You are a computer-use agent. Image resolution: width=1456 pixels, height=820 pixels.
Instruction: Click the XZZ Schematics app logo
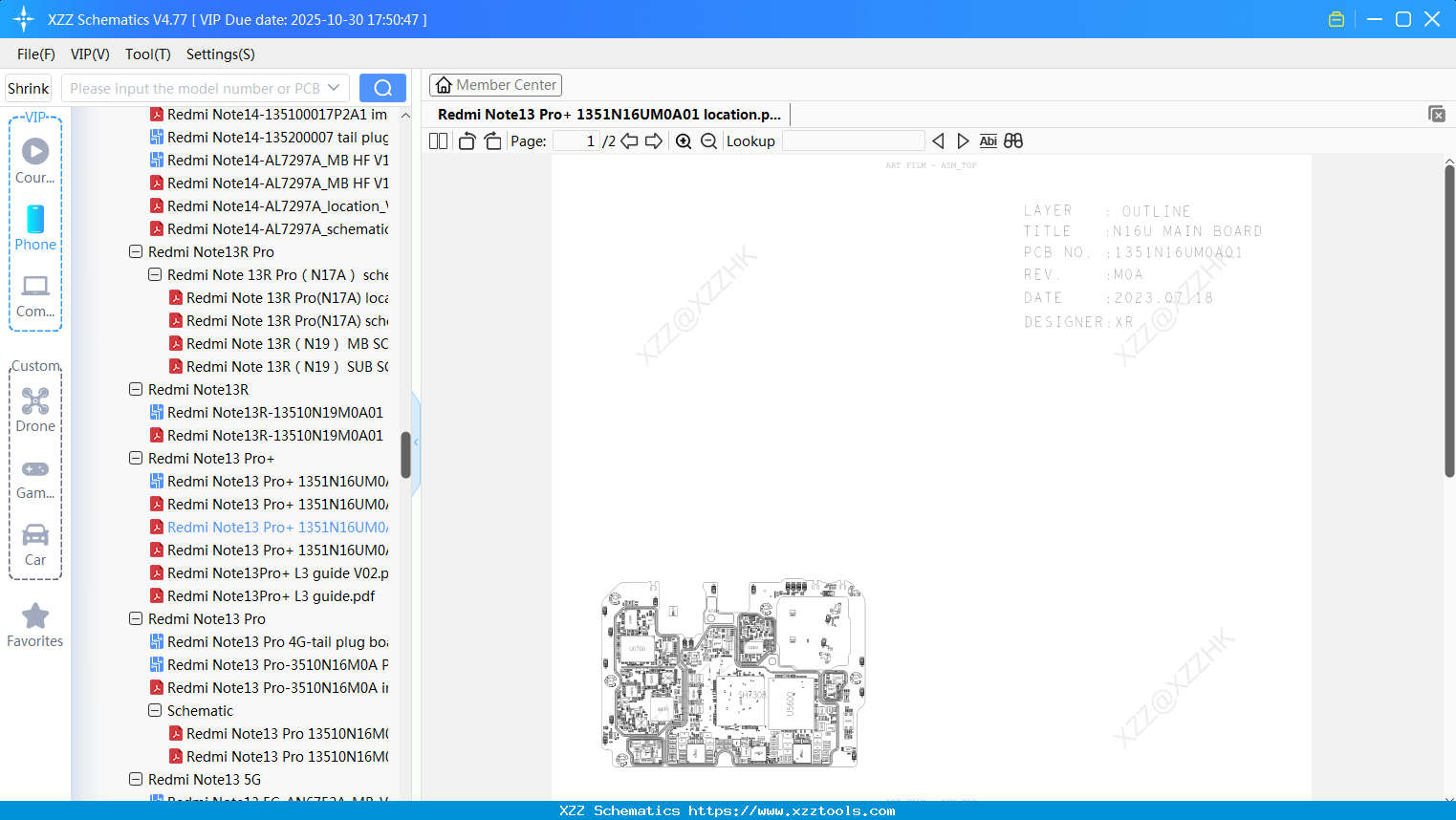click(x=24, y=19)
